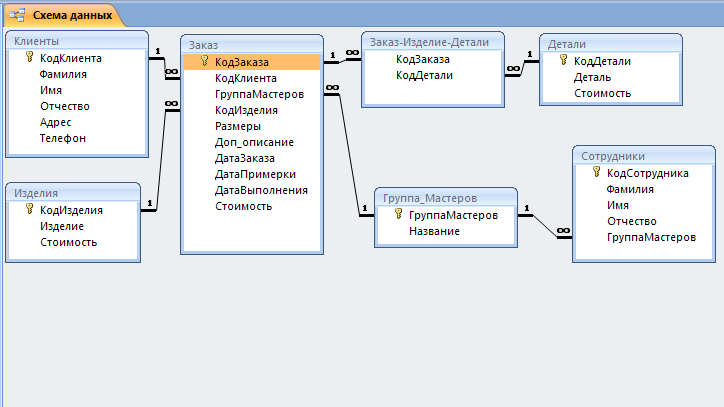The image size is (724, 407).
Task: Select the Доп_описание field in Заказ
Action: click(252, 142)
